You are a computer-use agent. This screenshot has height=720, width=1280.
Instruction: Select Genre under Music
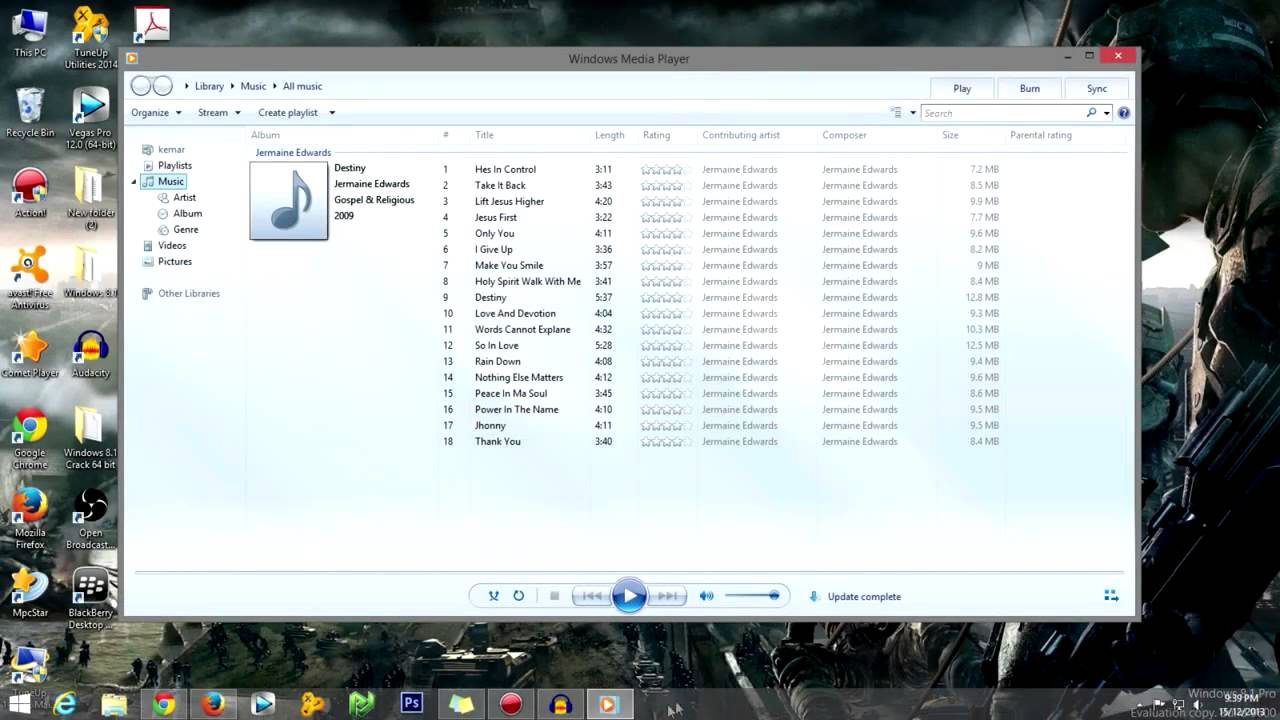pyautogui.click(x=185, y=229)
